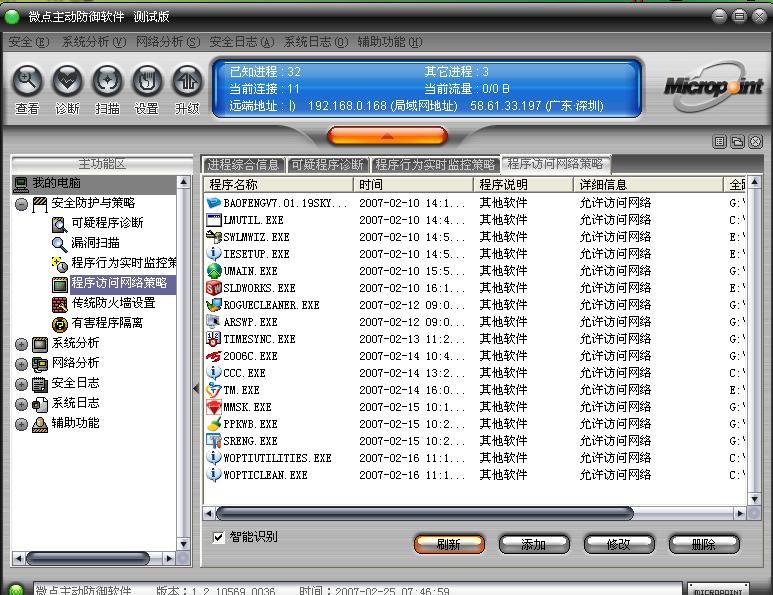Viewport: 773px width, 595px height.
Task: Select the IESETUP.EXE row
Action: click(475, 254)
